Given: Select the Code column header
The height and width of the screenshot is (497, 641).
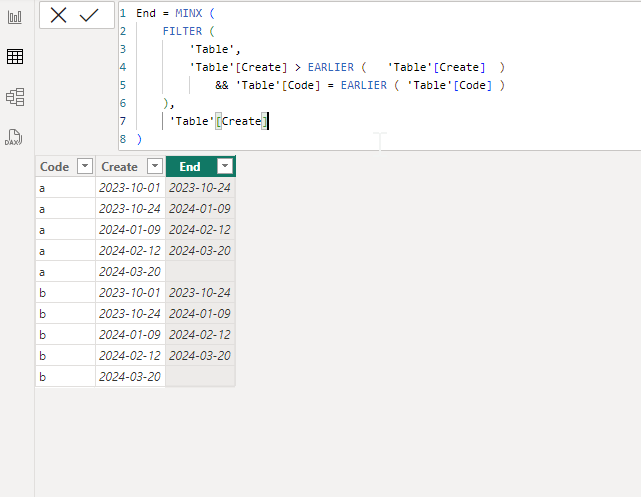Looking at the screenshot, I should 65,166.
